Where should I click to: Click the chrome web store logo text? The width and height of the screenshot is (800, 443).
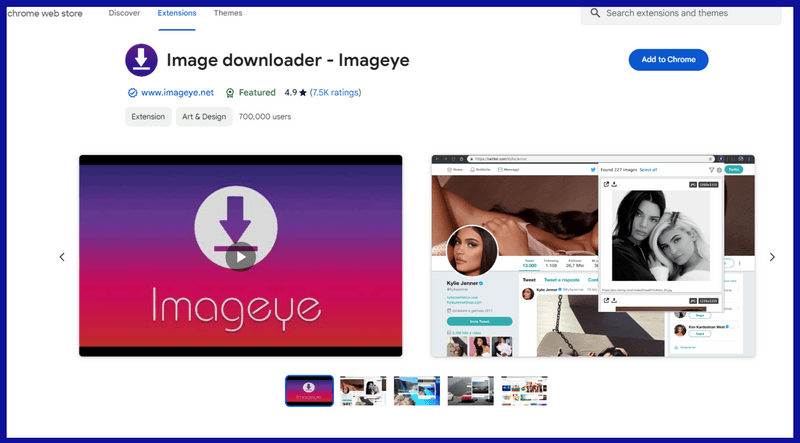[x=47, y=13]
